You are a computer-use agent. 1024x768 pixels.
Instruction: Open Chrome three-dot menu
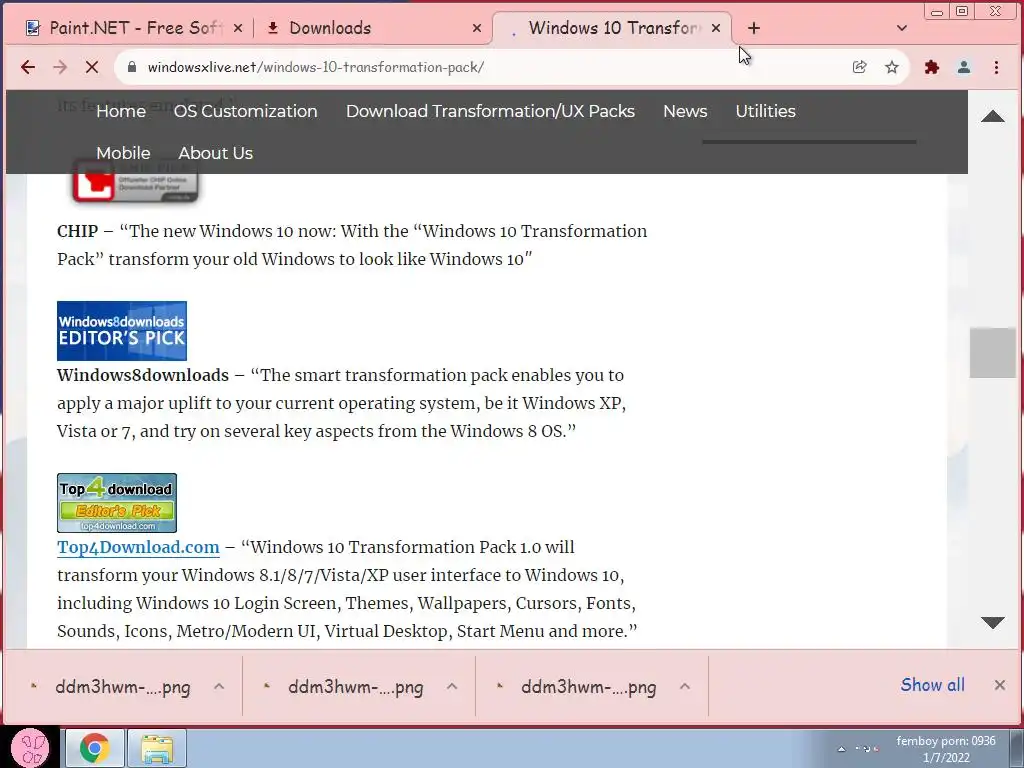pos(996,67)
